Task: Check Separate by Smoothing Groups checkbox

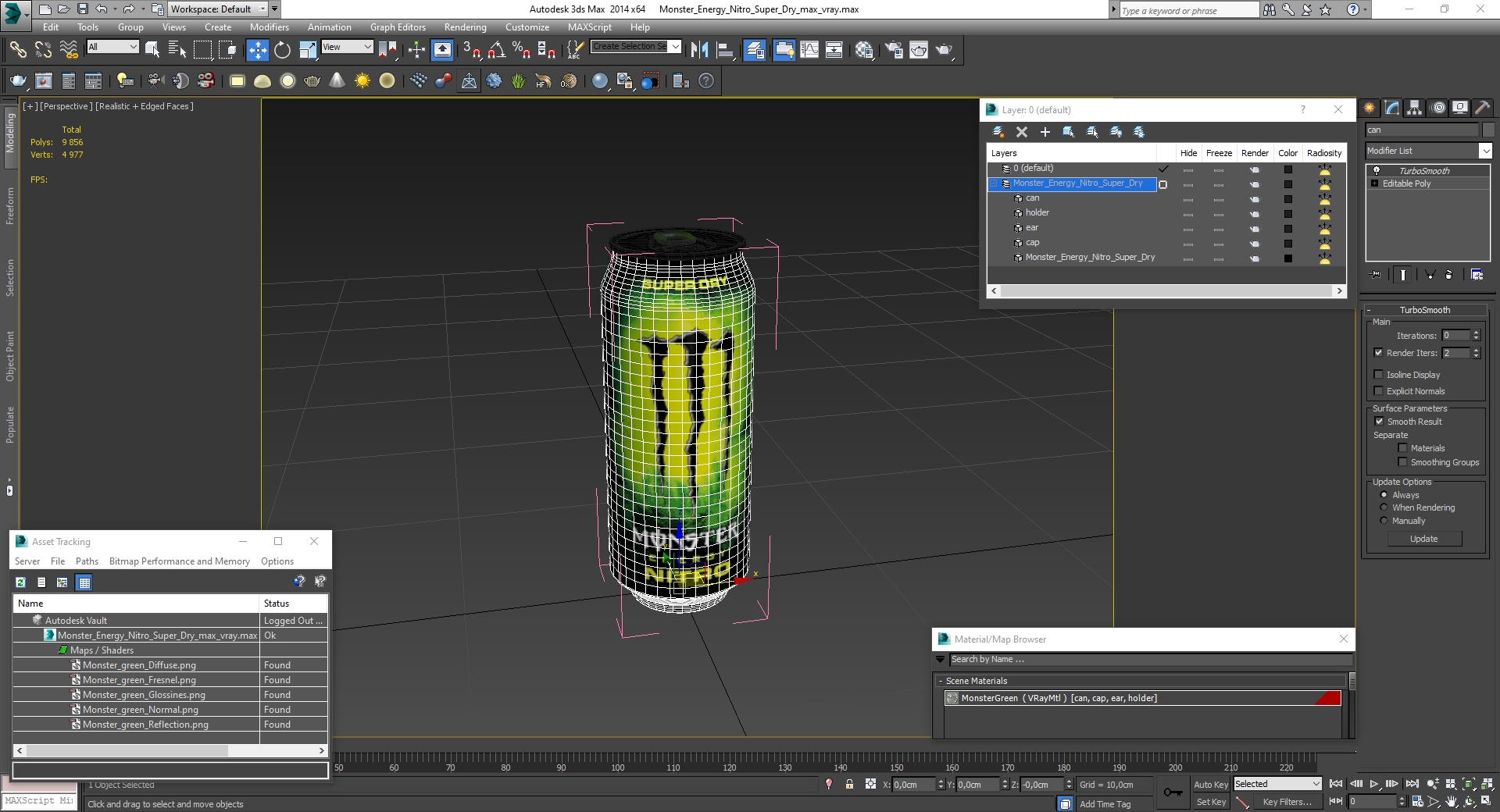Action: click(x=1402, y=462)
